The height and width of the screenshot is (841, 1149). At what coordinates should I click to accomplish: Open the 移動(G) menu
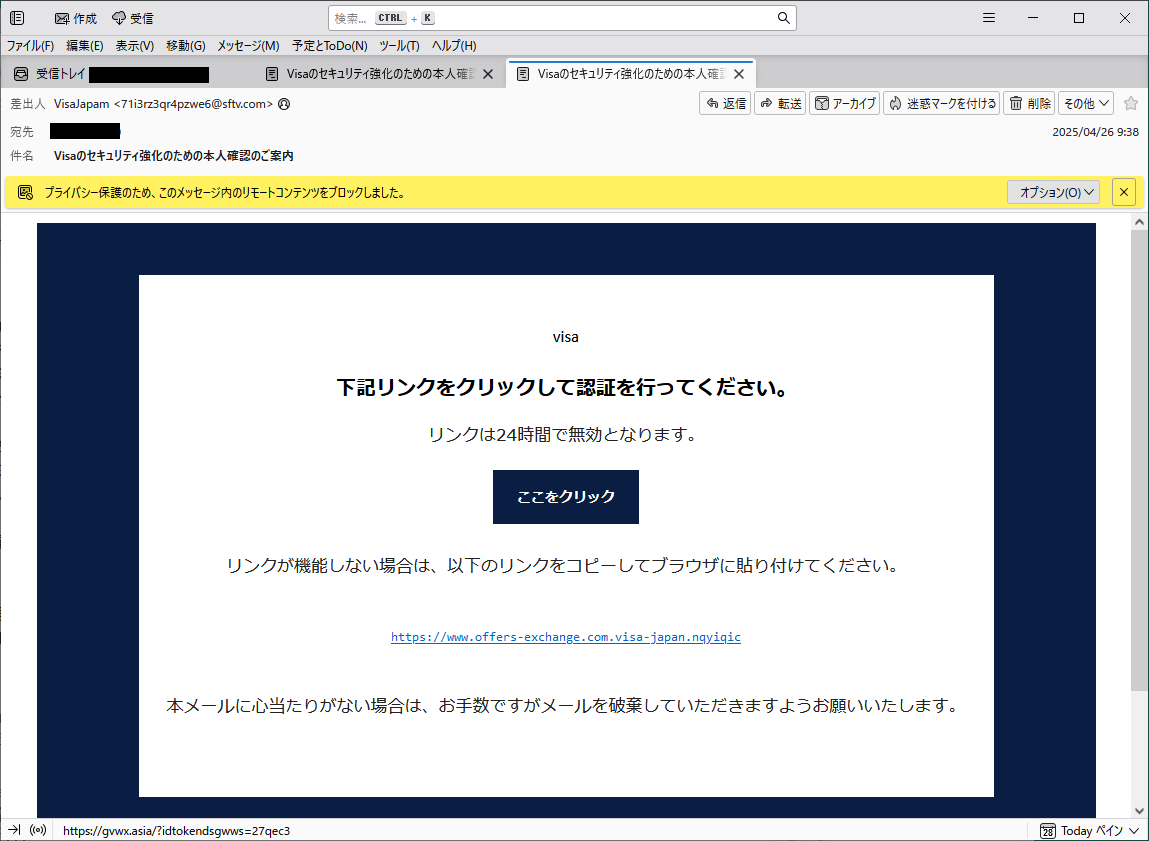coord(185,45)
